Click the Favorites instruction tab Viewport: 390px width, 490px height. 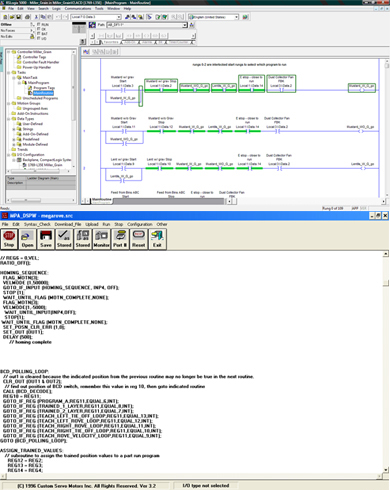(109, 42)
